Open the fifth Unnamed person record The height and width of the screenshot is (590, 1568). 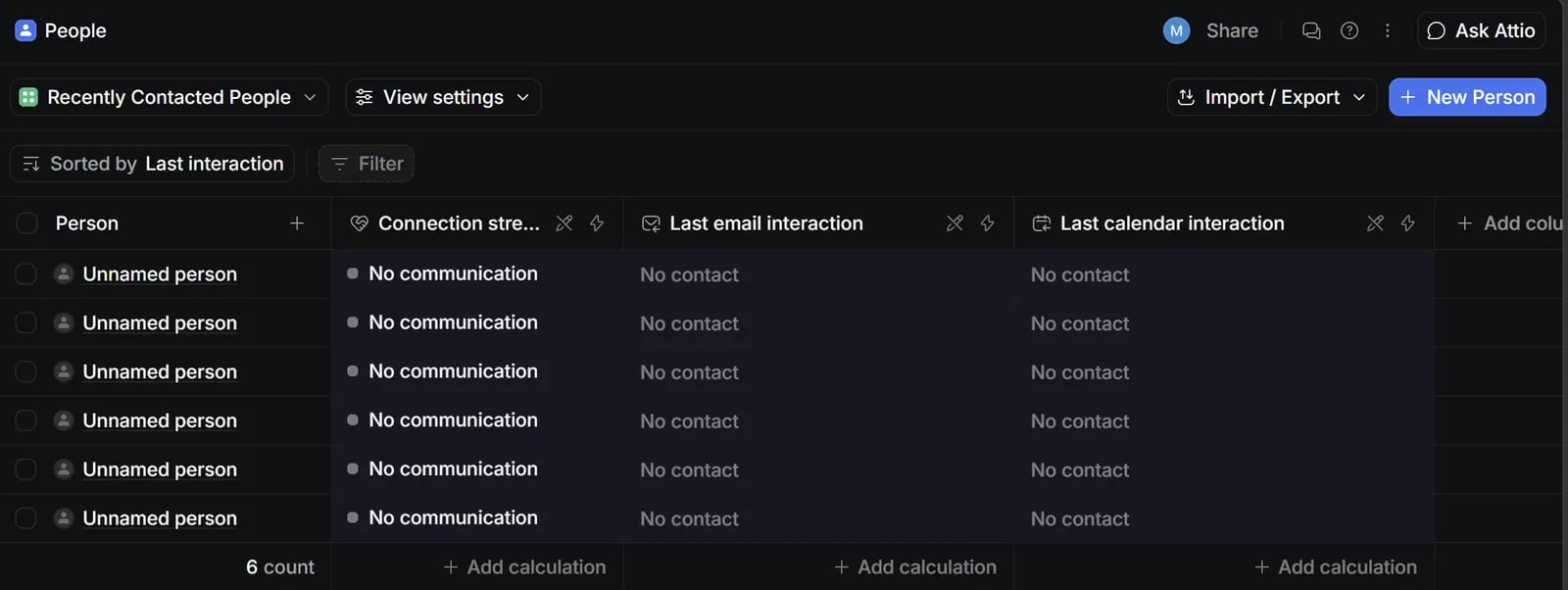click(160, 469)
